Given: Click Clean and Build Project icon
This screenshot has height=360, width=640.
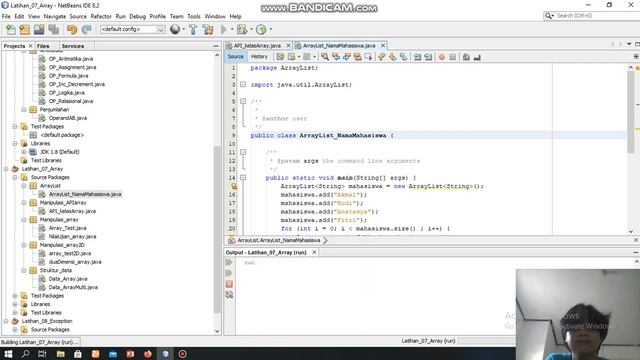Looking at the screenshot, I should pos(208,29).
